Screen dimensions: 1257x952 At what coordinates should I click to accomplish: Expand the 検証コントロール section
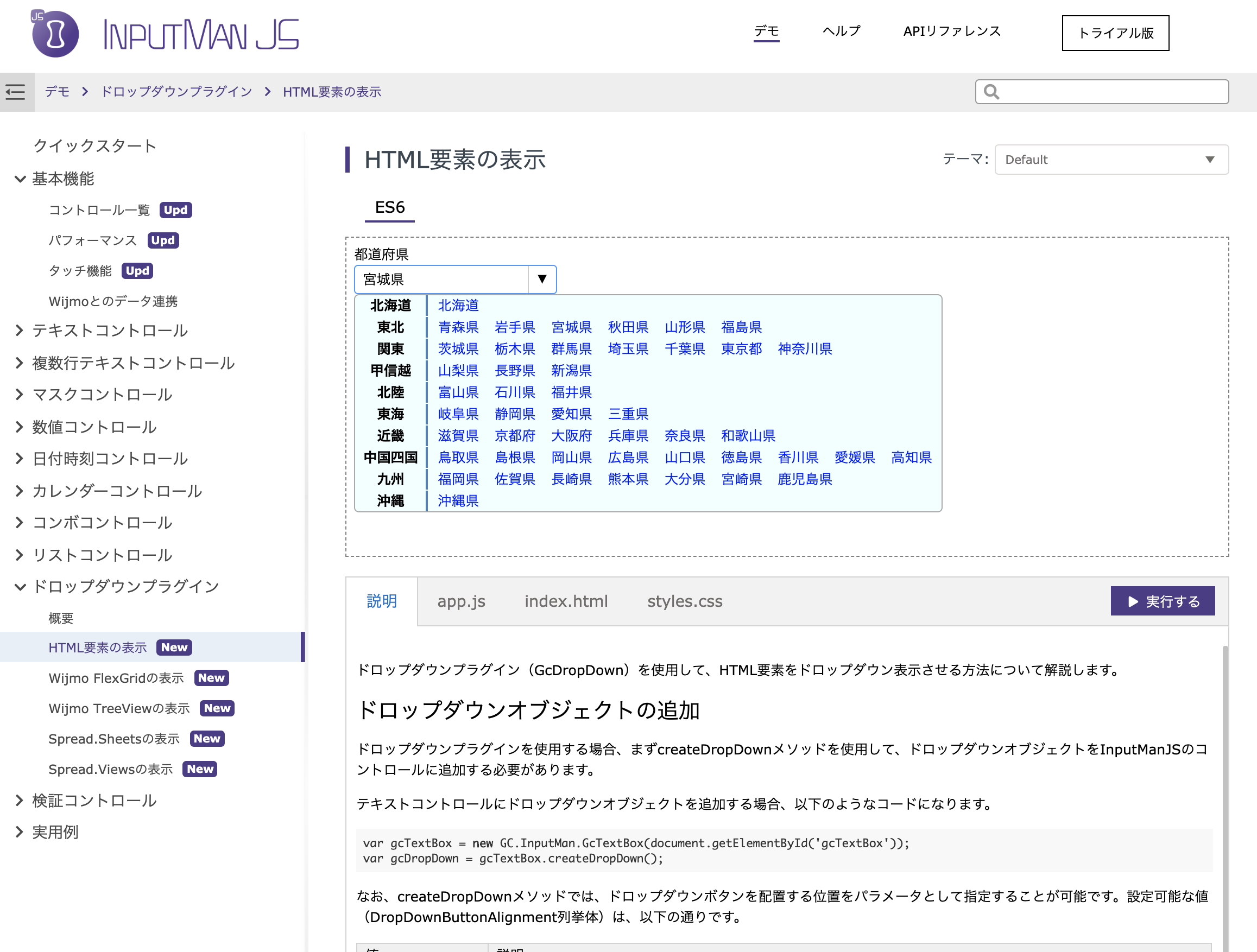[20, 801]
